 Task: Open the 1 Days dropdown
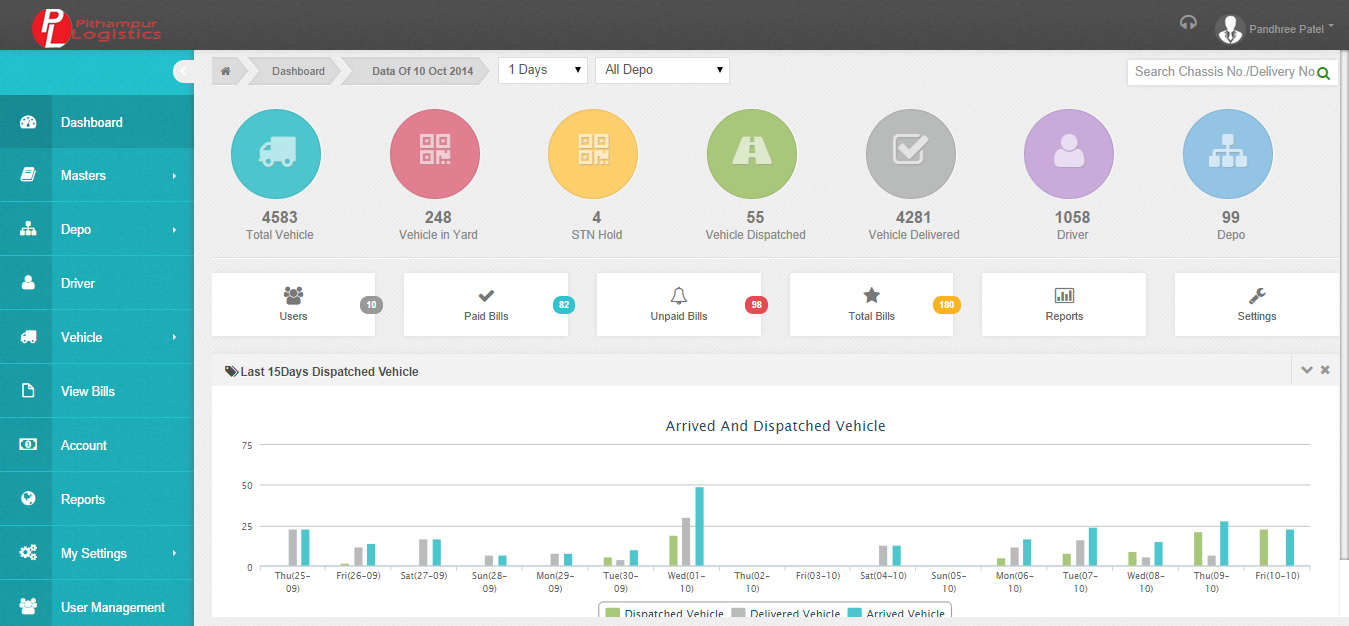tap(543, 70)
